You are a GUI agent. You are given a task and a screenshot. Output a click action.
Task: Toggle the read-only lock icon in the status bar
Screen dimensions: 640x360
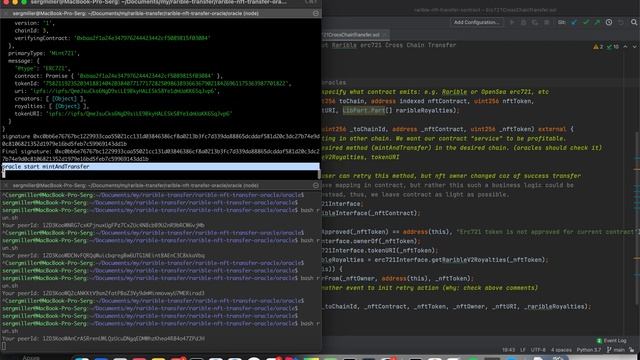[632, 350]
